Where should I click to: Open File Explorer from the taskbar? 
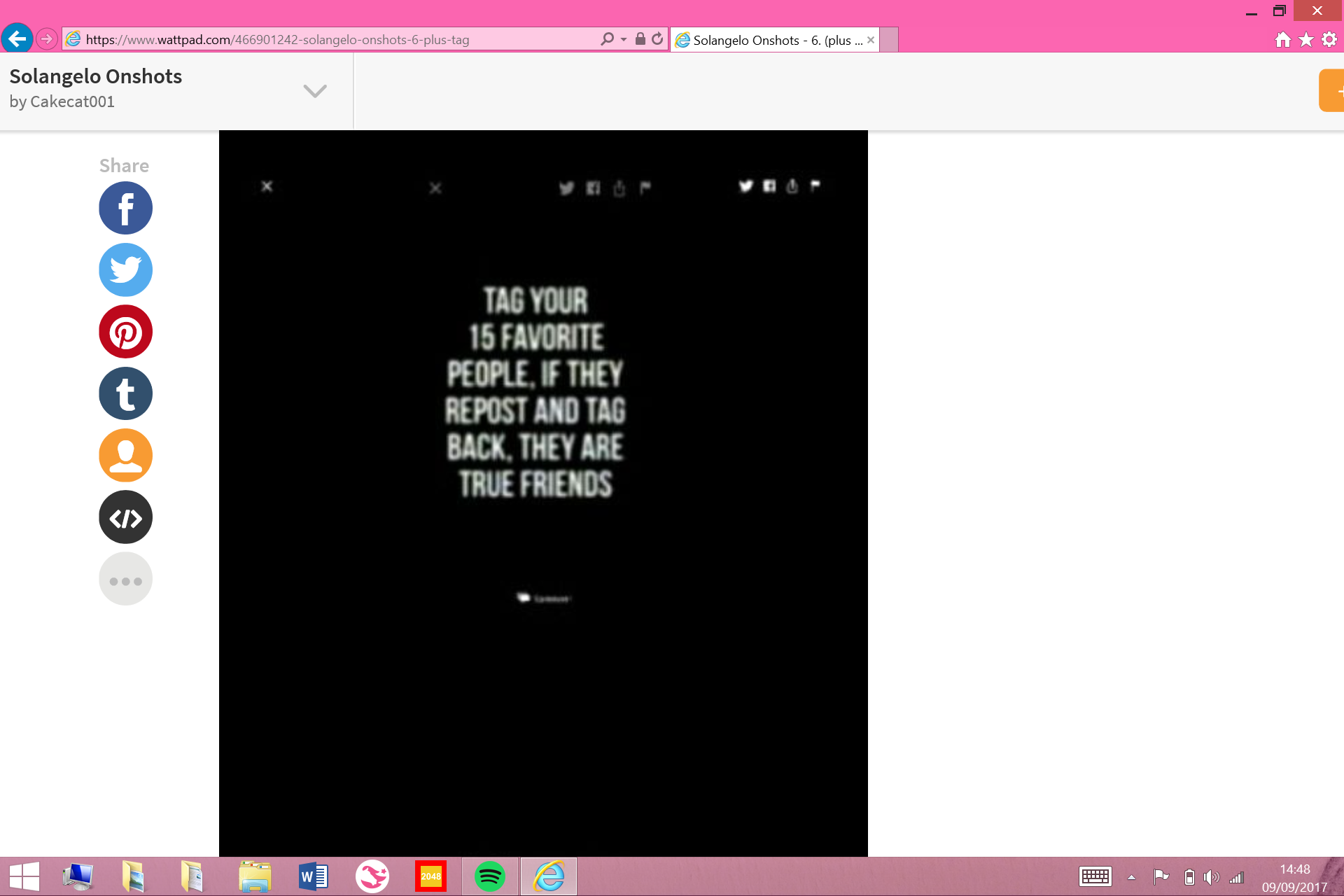[x=255, y=876]
